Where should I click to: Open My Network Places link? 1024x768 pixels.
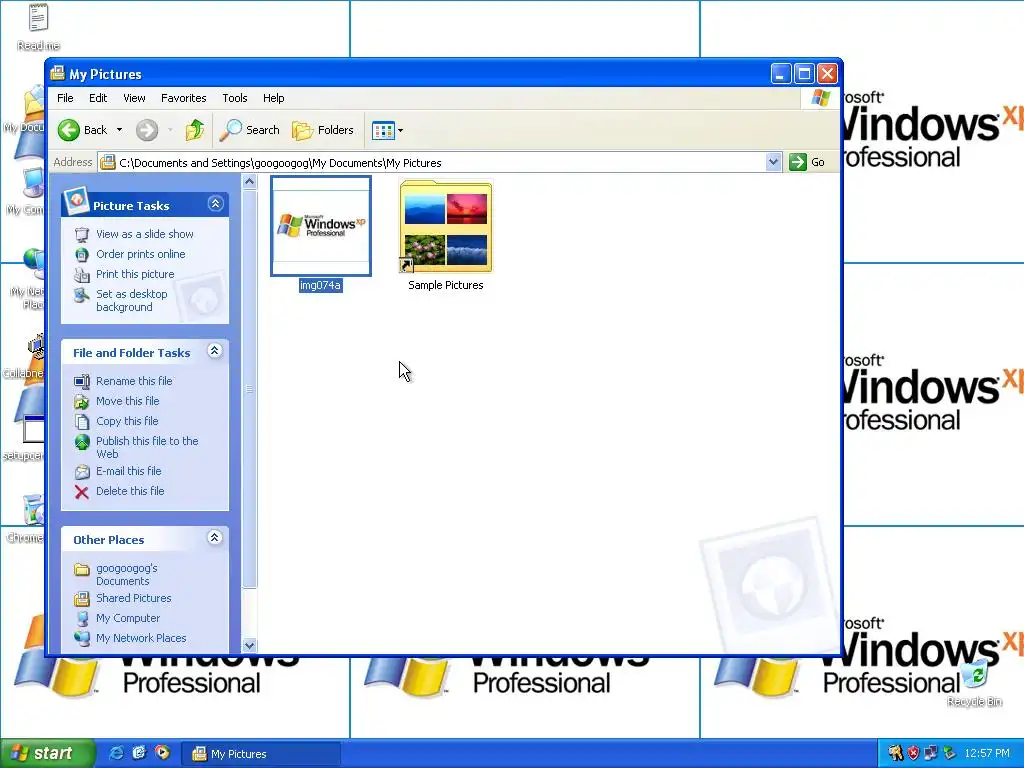pyautogui.click(x=141, y=638)
